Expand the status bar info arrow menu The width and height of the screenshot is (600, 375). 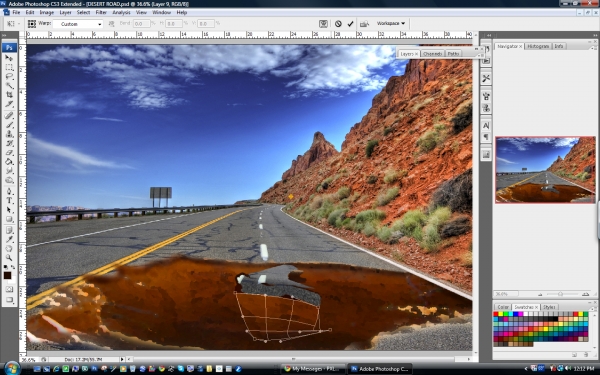point(122,359)
